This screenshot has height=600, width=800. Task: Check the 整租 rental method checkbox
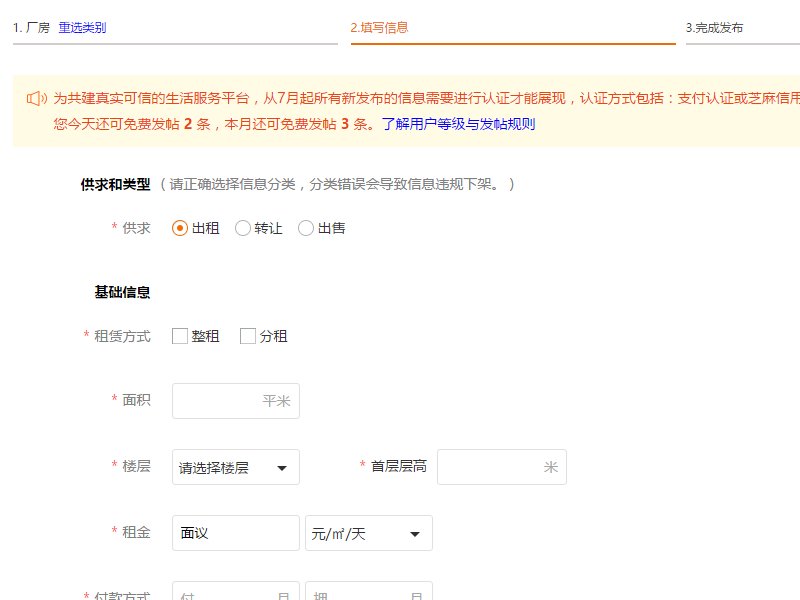point(178,336)
